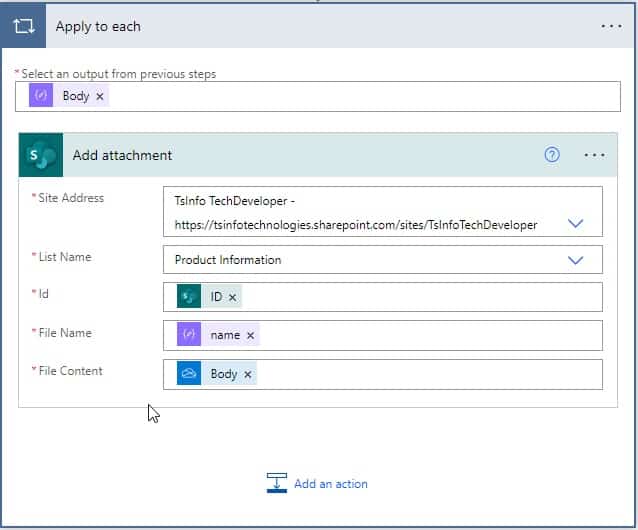This screenshot has height=530, width=638.
Task: Click the Add attachment header title
Action: (x=122, y=155)
